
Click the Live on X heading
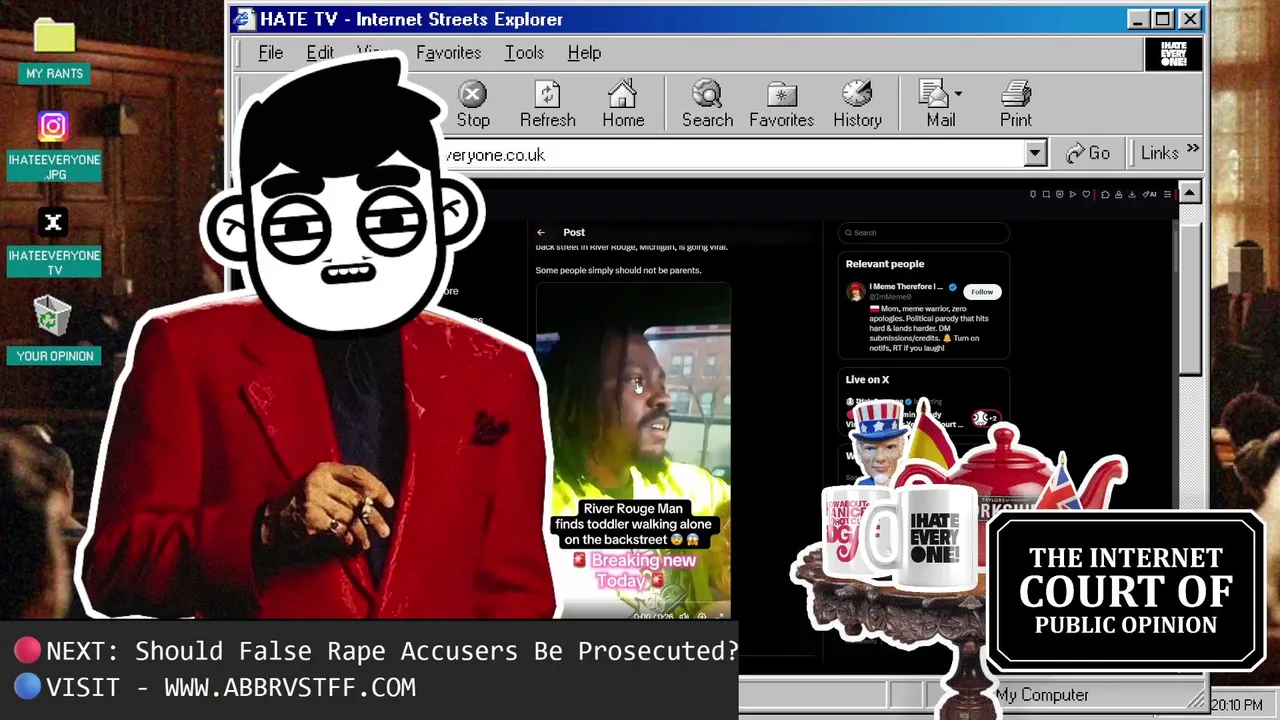click(867, 380)
